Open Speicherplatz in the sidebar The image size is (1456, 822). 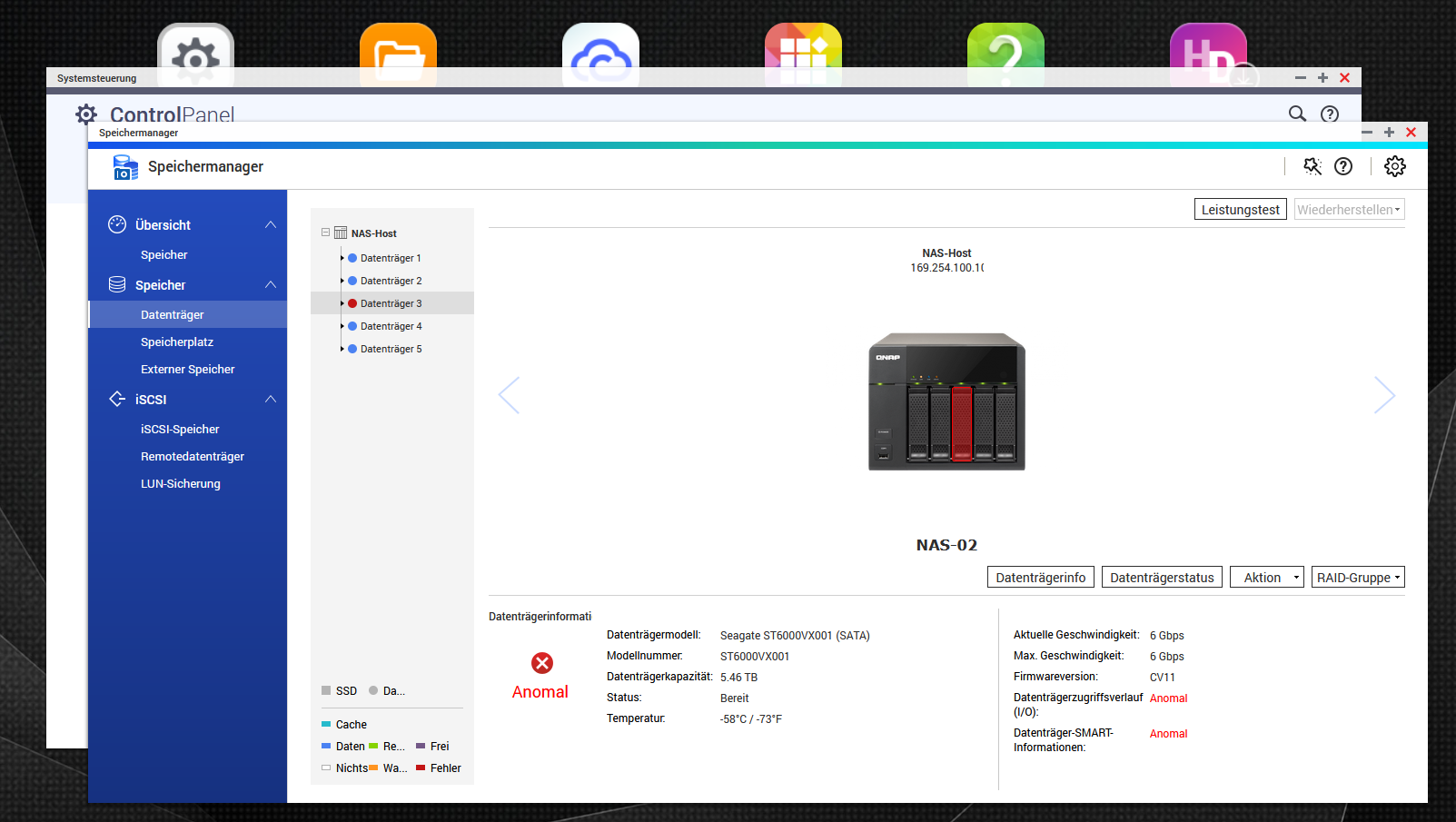point(177,342)
